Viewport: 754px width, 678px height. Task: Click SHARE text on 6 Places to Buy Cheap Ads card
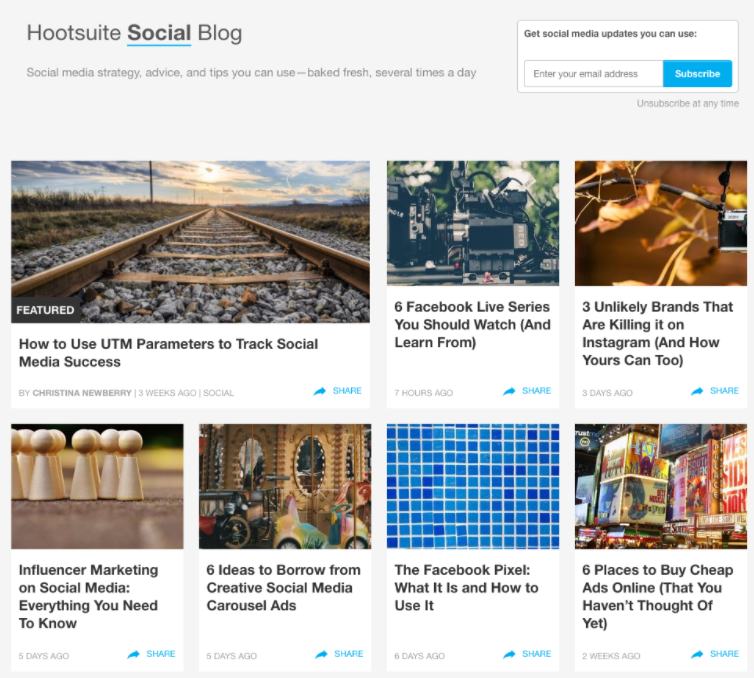725,653
